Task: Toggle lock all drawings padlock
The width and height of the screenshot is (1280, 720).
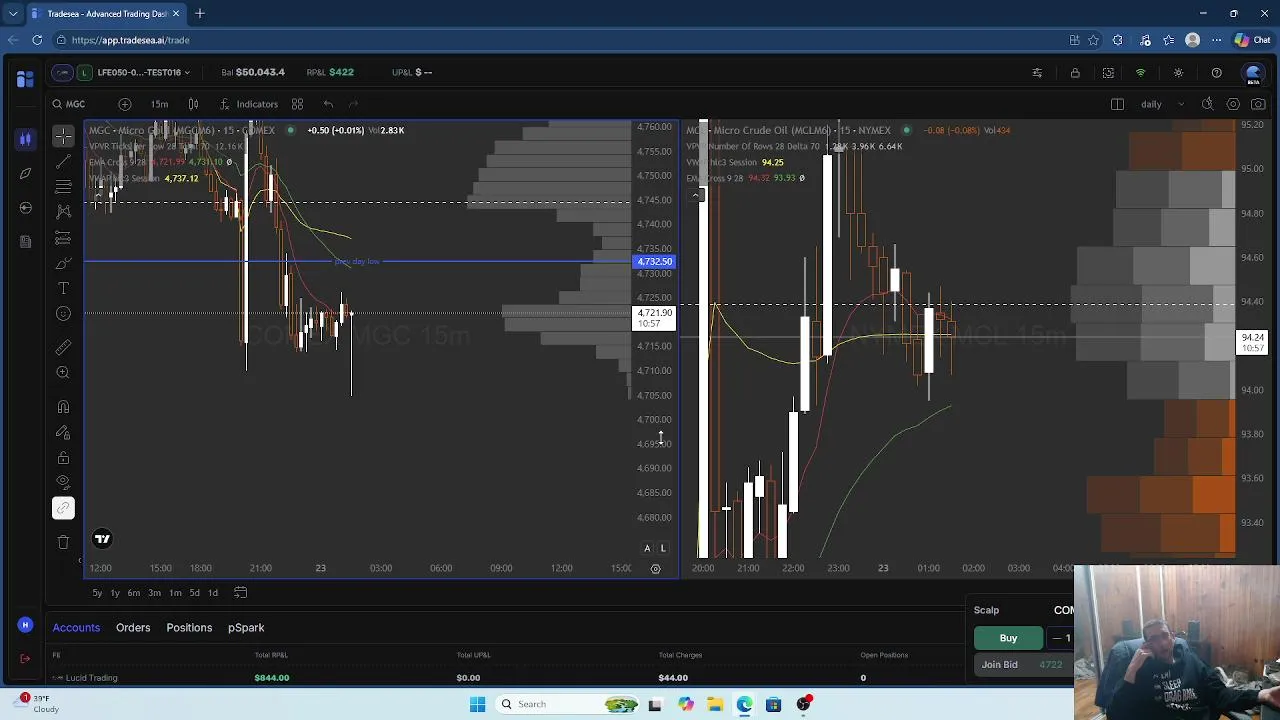Action: (63, 458)
